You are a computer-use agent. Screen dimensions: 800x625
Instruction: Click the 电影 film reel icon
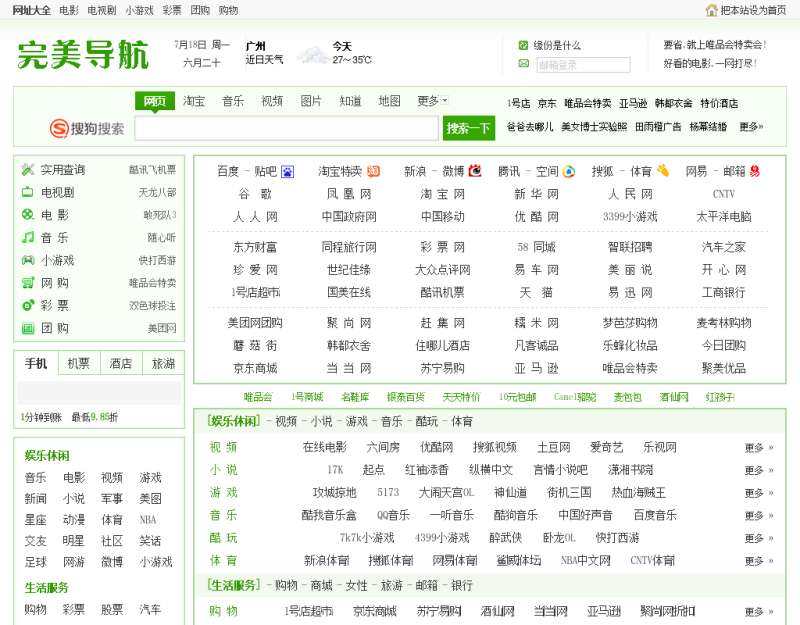[28, 215]
